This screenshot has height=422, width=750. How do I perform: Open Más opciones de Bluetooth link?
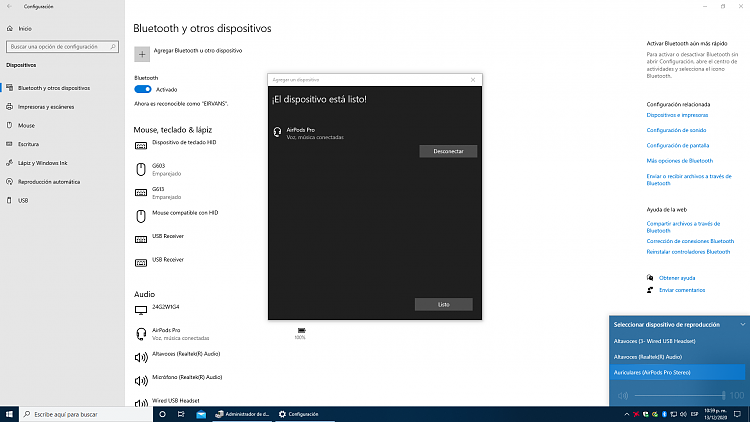tap(679, 161)
